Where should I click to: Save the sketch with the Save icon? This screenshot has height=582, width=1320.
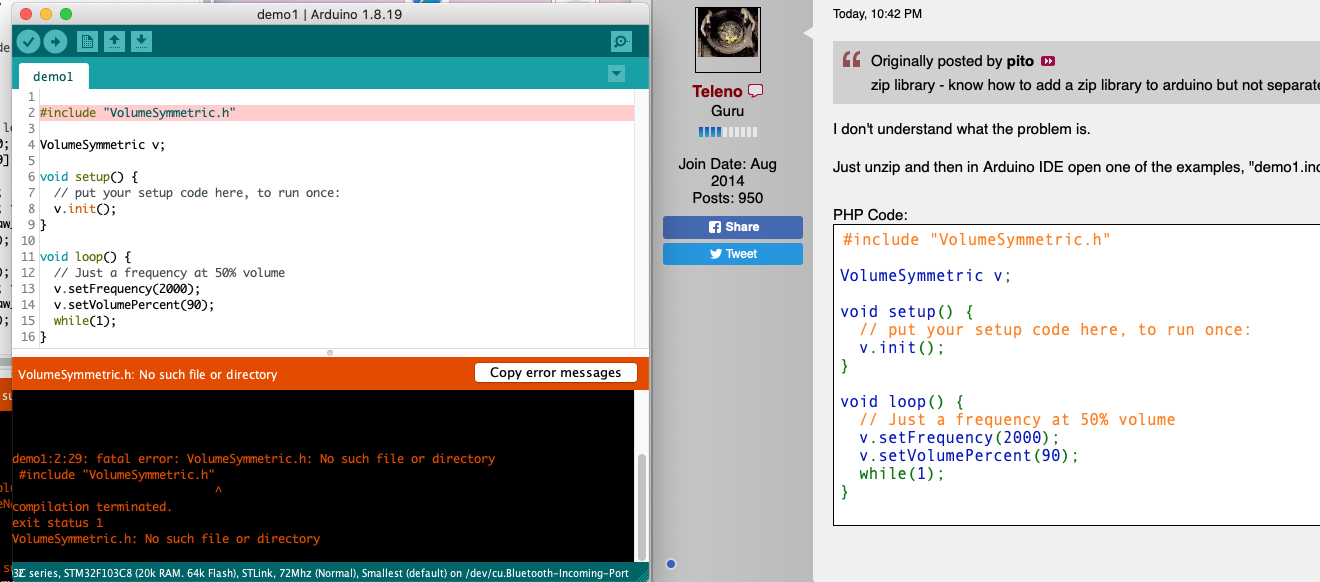click(142, 41)
